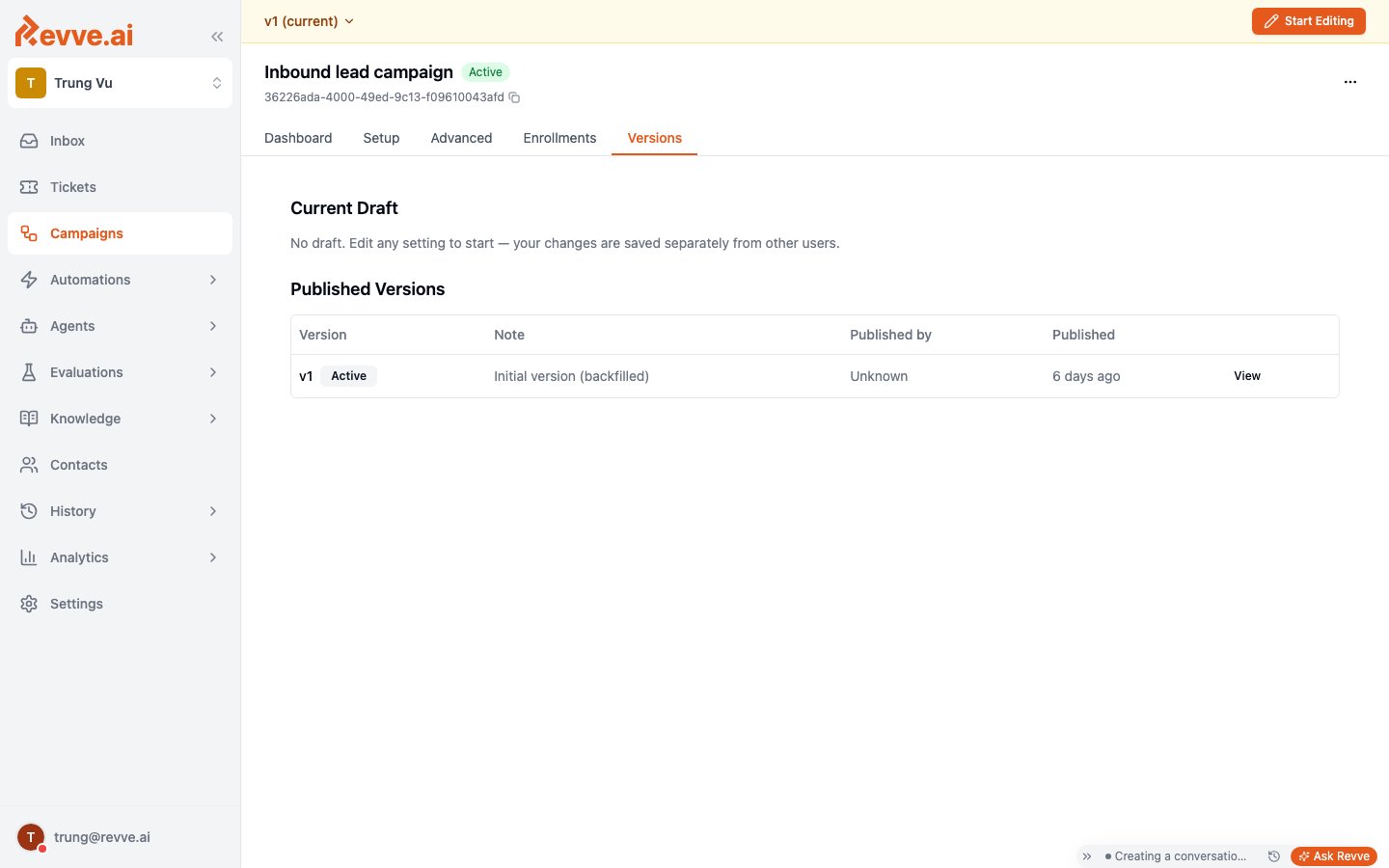
Task: Open the three-dot more options menu
Action: [1350, 82]
